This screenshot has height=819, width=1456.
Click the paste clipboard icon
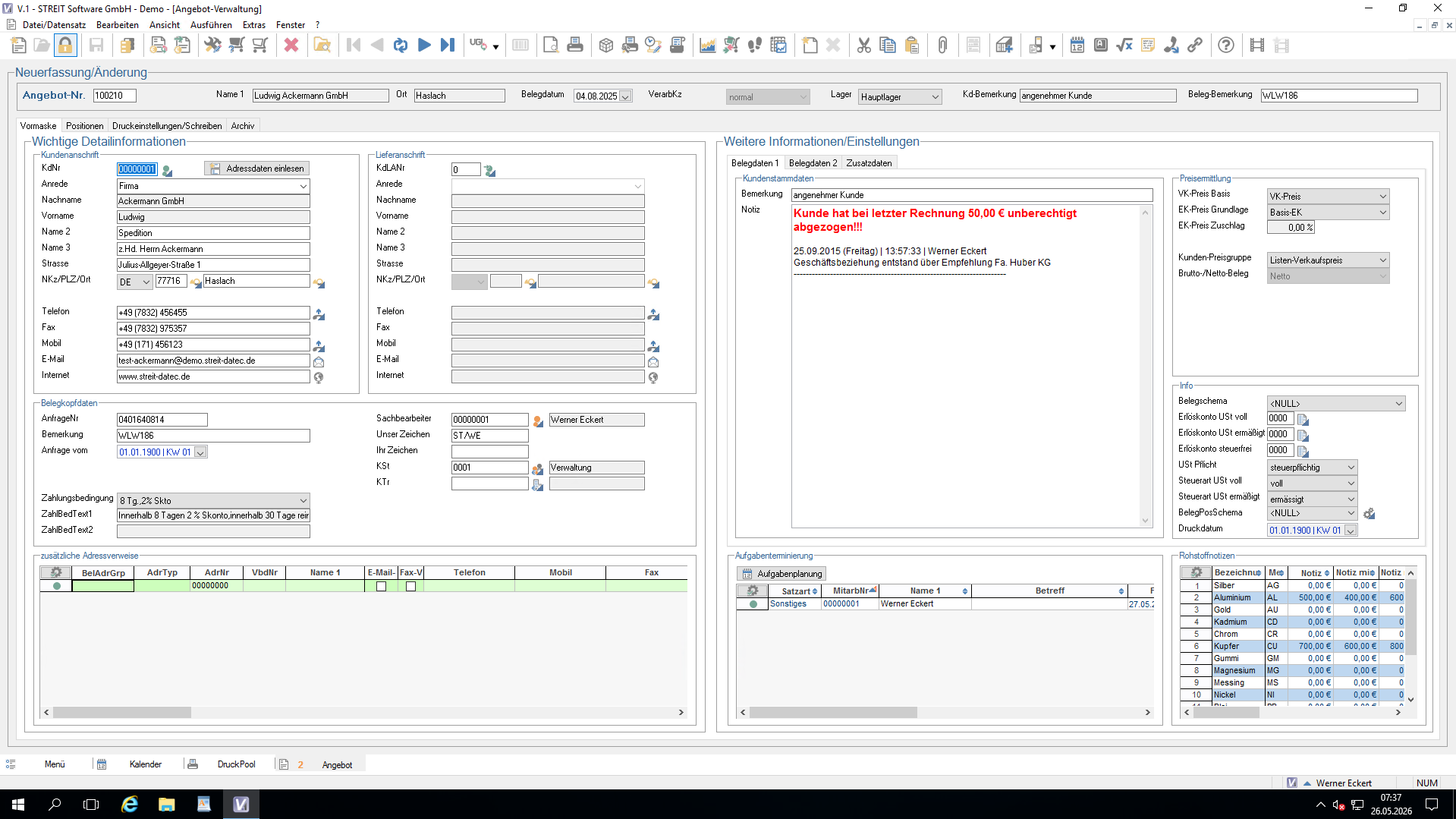coord(912,46)
